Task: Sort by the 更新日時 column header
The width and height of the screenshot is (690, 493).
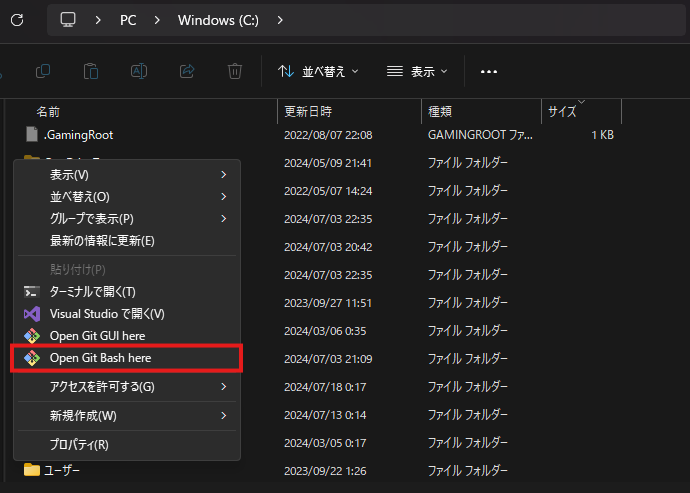Action: pyautogui.click(x=308, y=111)
